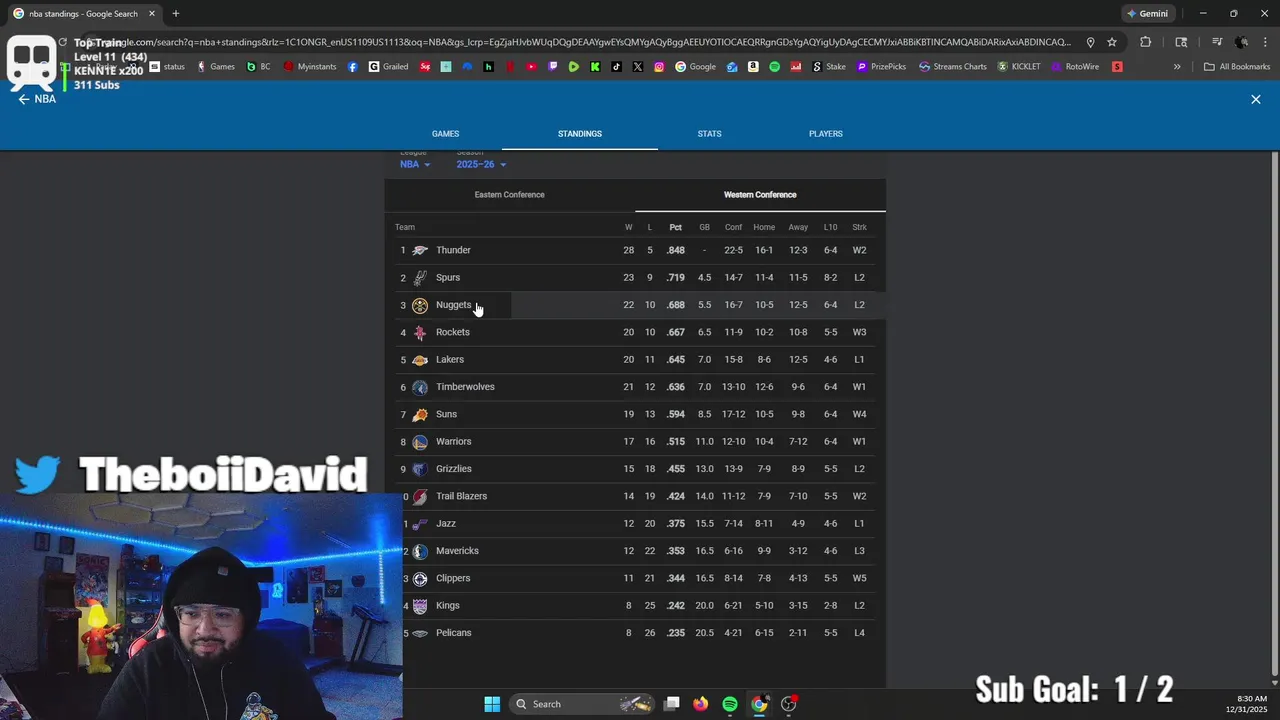Open the Timberwolves team name

point(465,387)
